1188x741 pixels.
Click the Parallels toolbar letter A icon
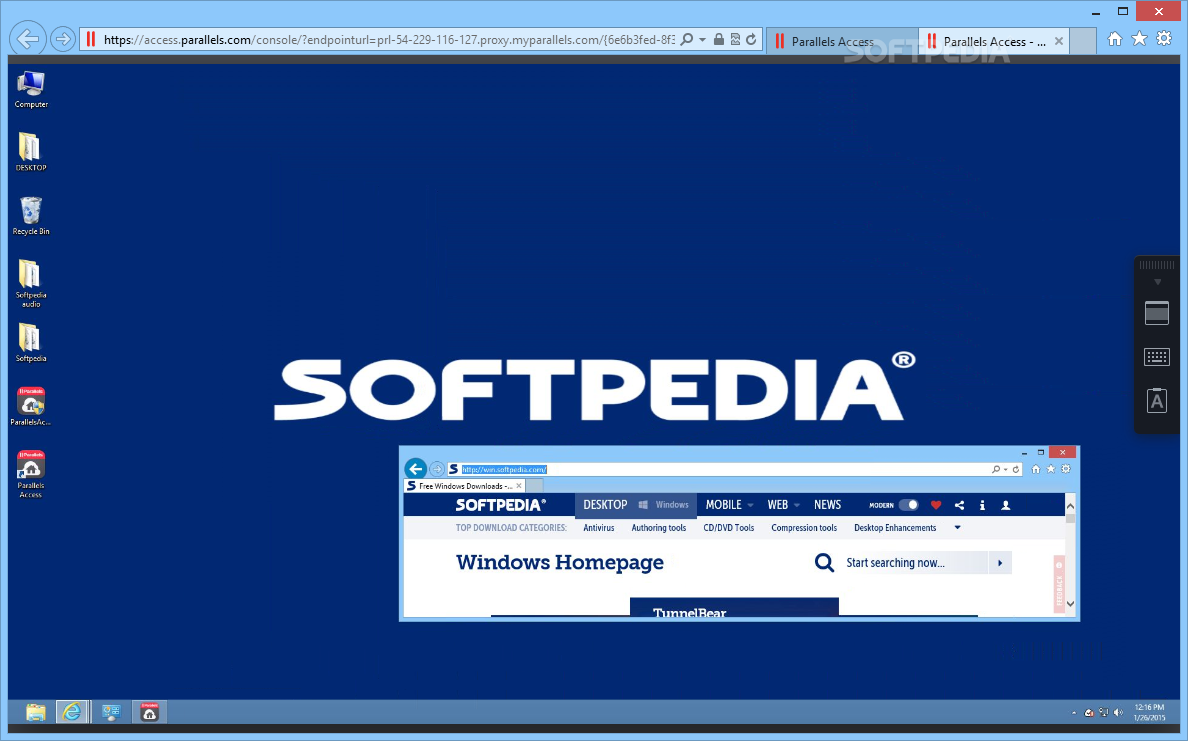pos(1157,401)
